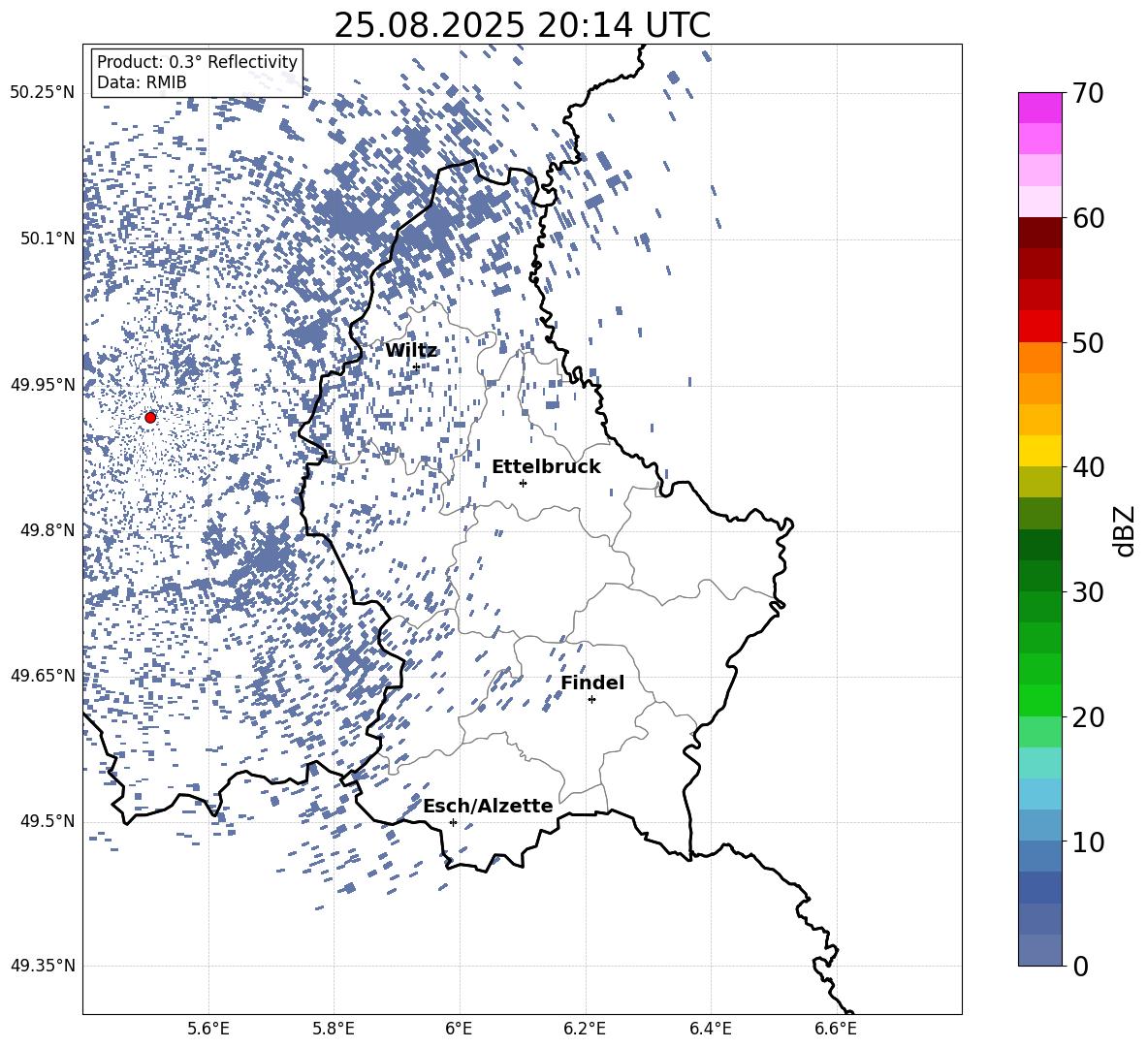
Task: Click the Esch/Alzette station cross marker
Action: pos(453,822)
